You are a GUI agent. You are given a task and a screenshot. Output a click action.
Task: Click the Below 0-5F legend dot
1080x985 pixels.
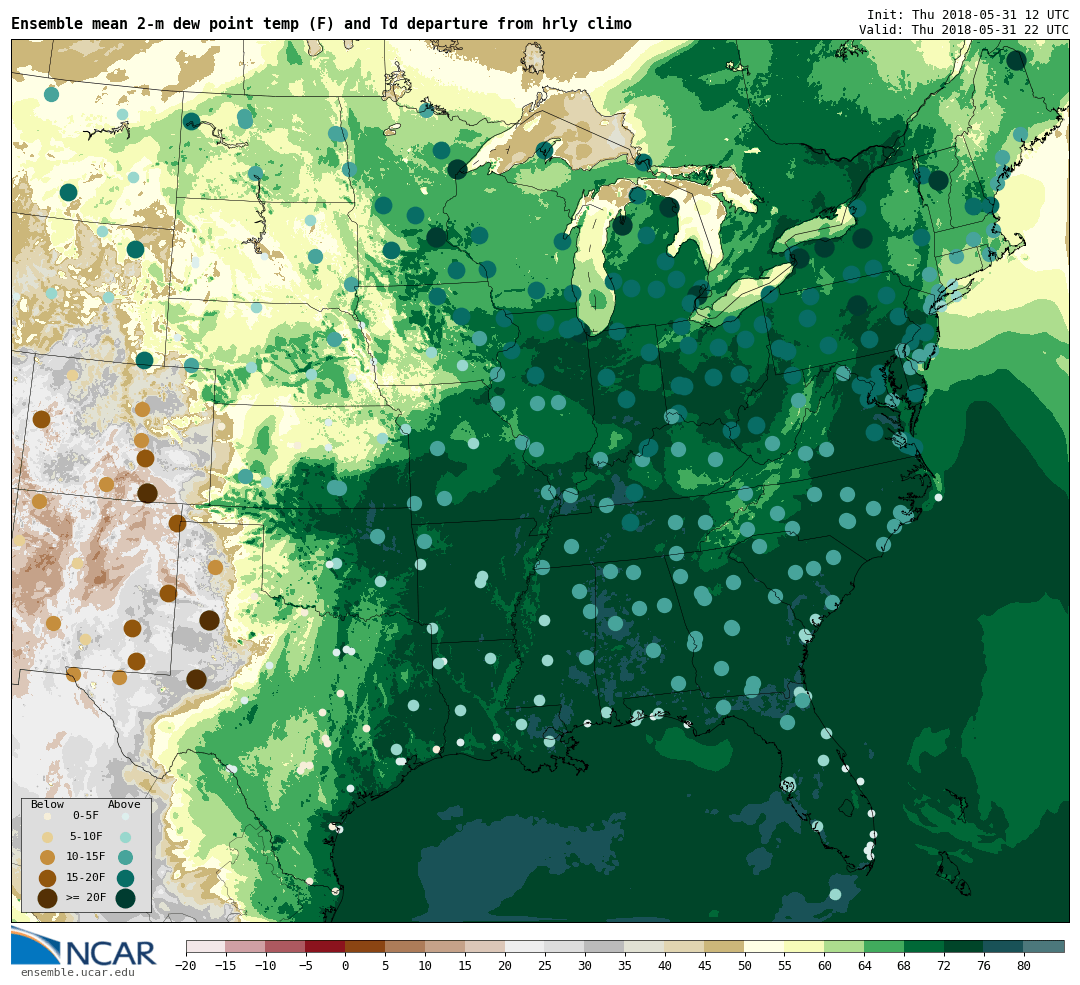click(x=48, y=816)
